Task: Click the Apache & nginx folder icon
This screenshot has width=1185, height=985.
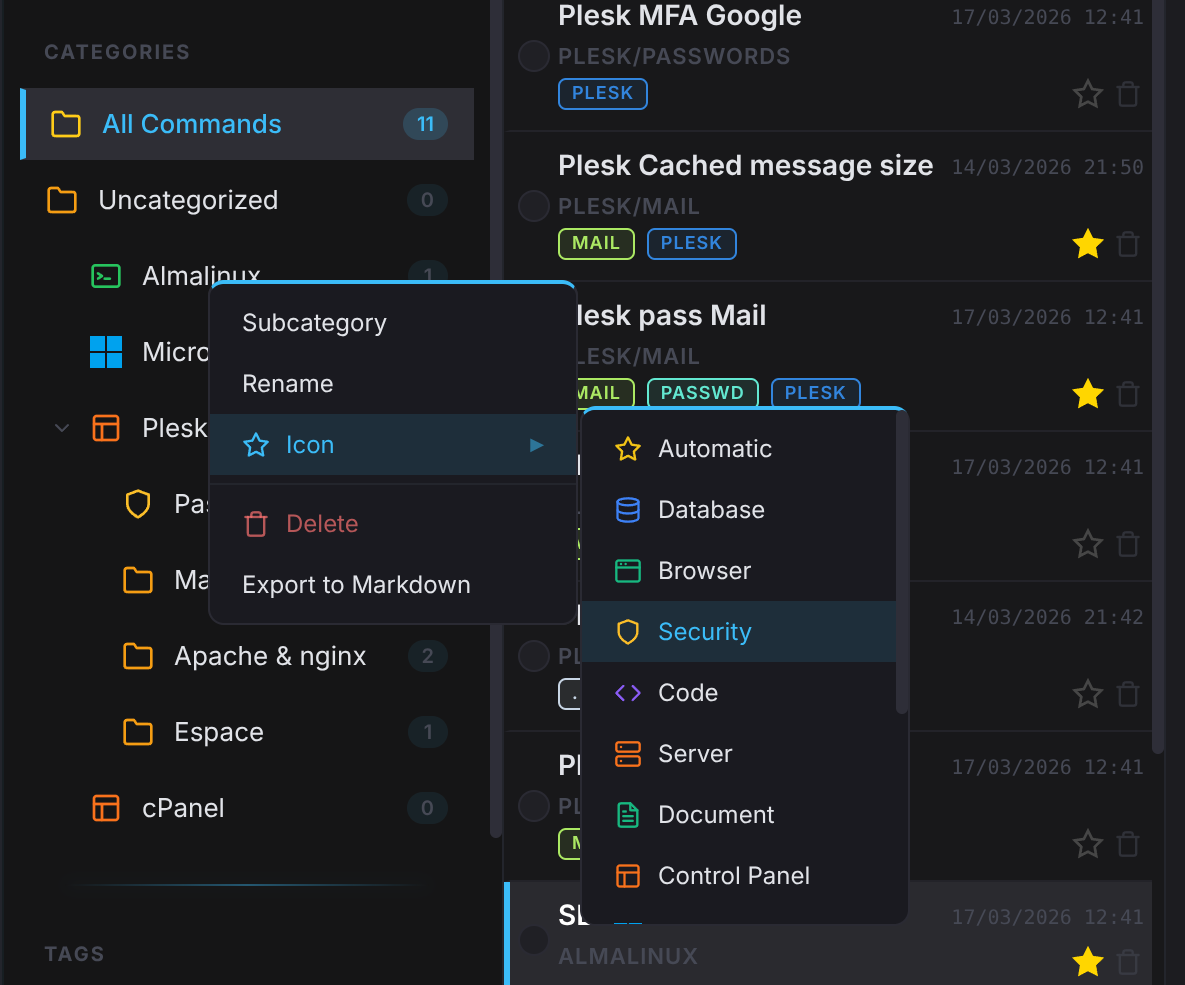Action: click(x=138, y=656)
